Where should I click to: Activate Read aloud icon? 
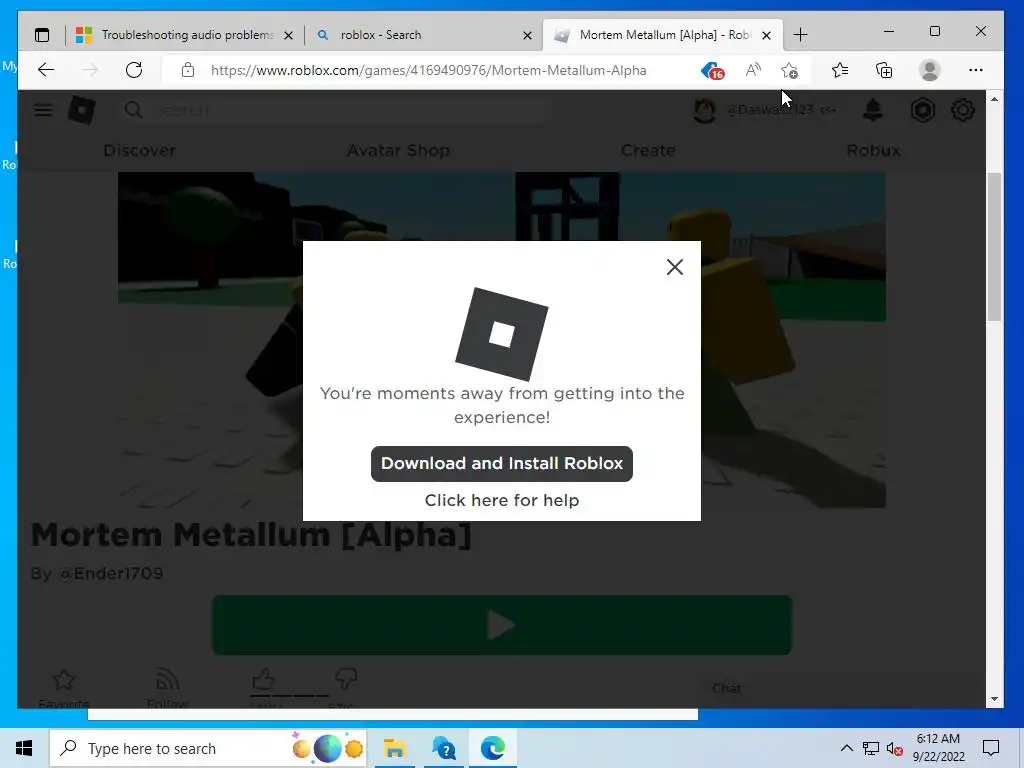[x=753, y=70]
